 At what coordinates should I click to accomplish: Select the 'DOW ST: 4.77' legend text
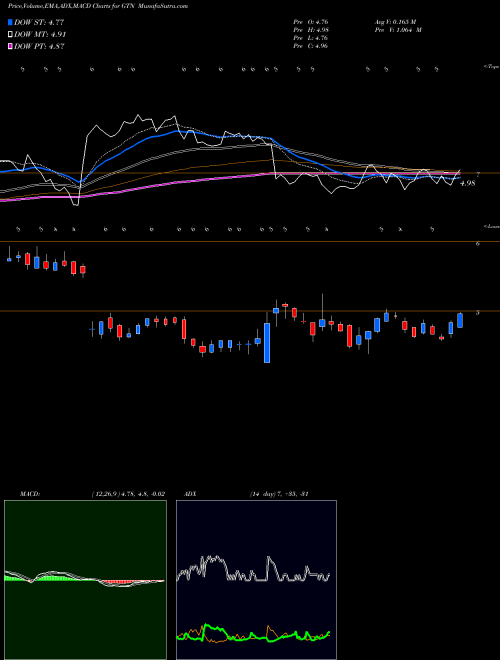[39, 22]
